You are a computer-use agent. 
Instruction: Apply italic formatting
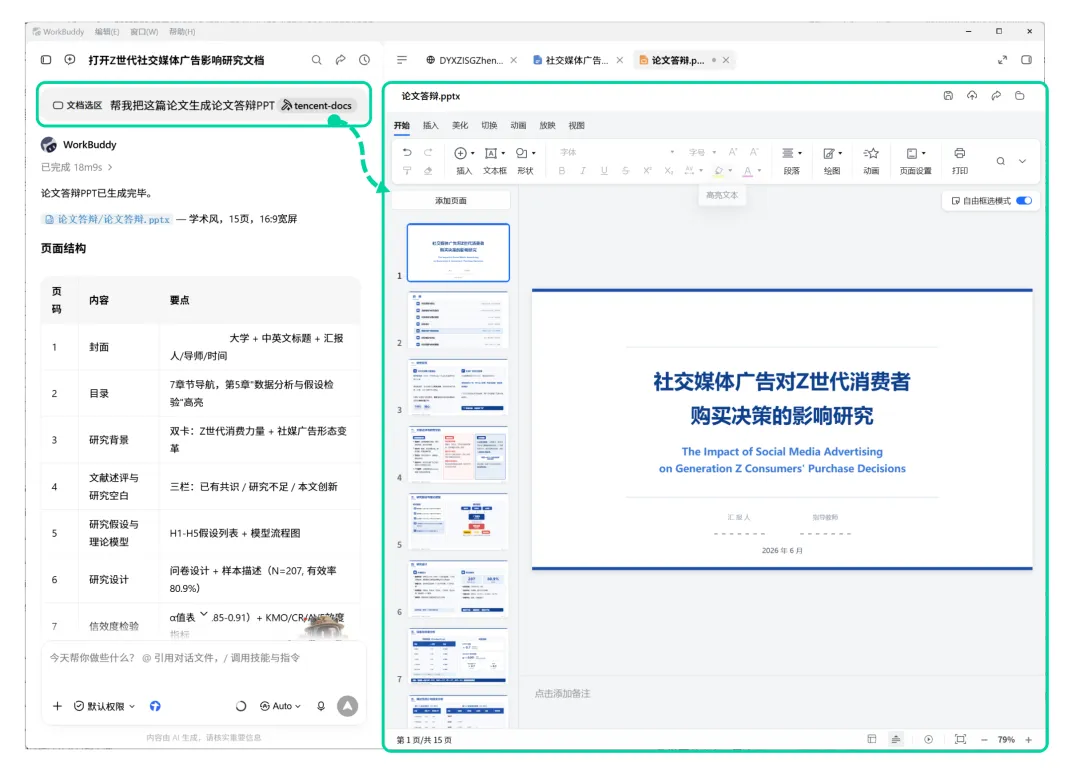click(583, 171)
